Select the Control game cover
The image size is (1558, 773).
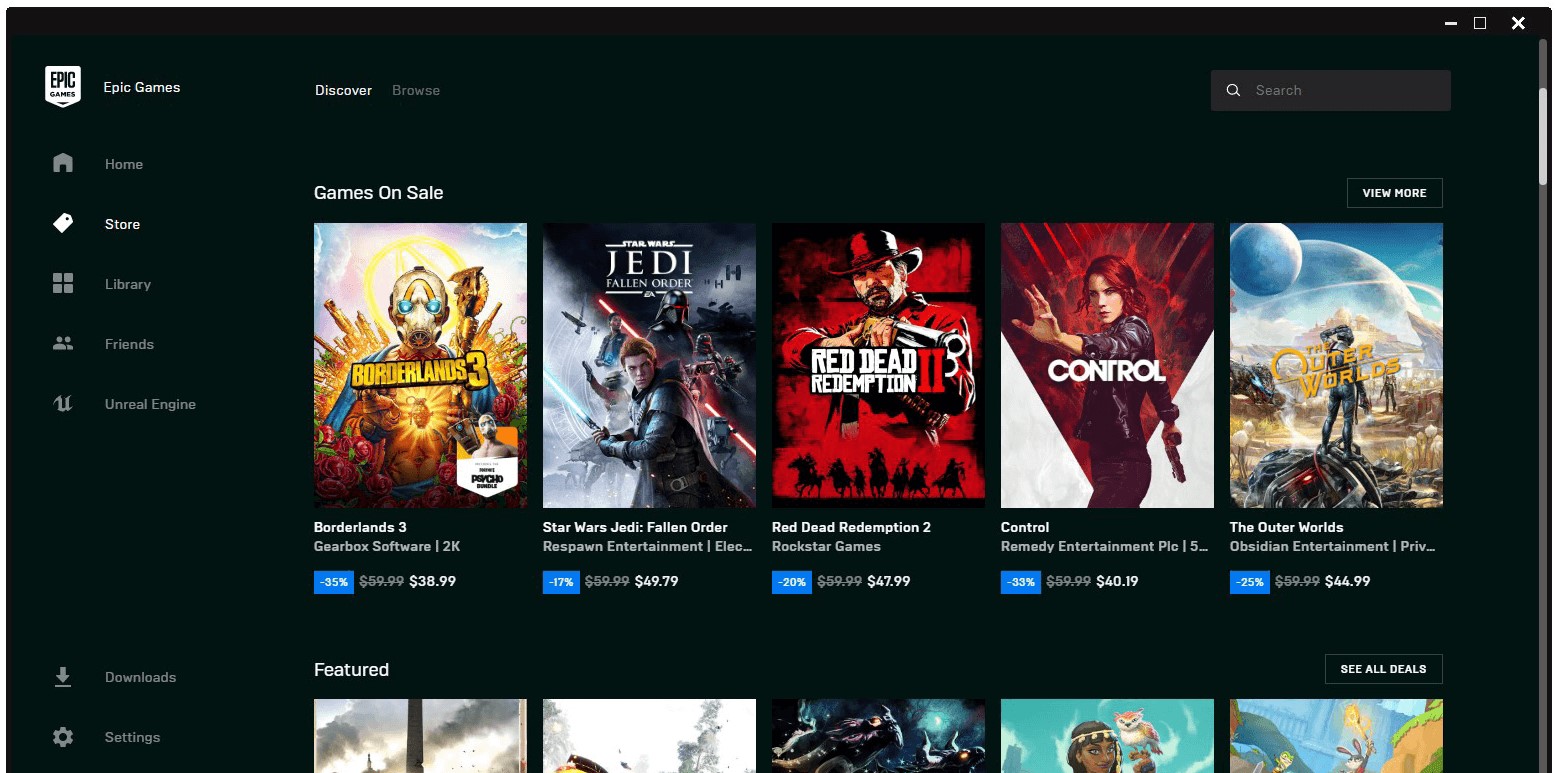(x=1107, y=365)
